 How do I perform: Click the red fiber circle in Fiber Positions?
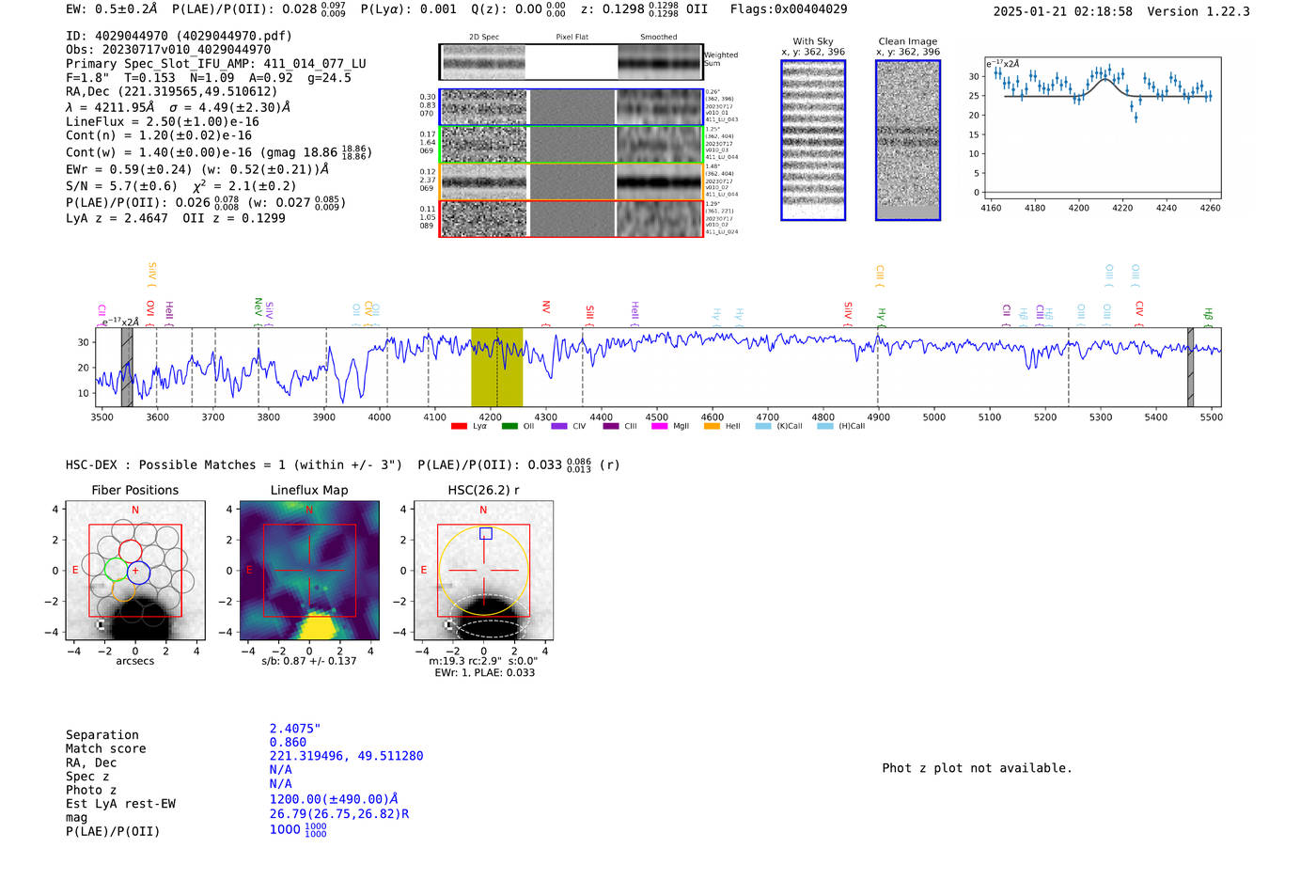click(130, 551)
